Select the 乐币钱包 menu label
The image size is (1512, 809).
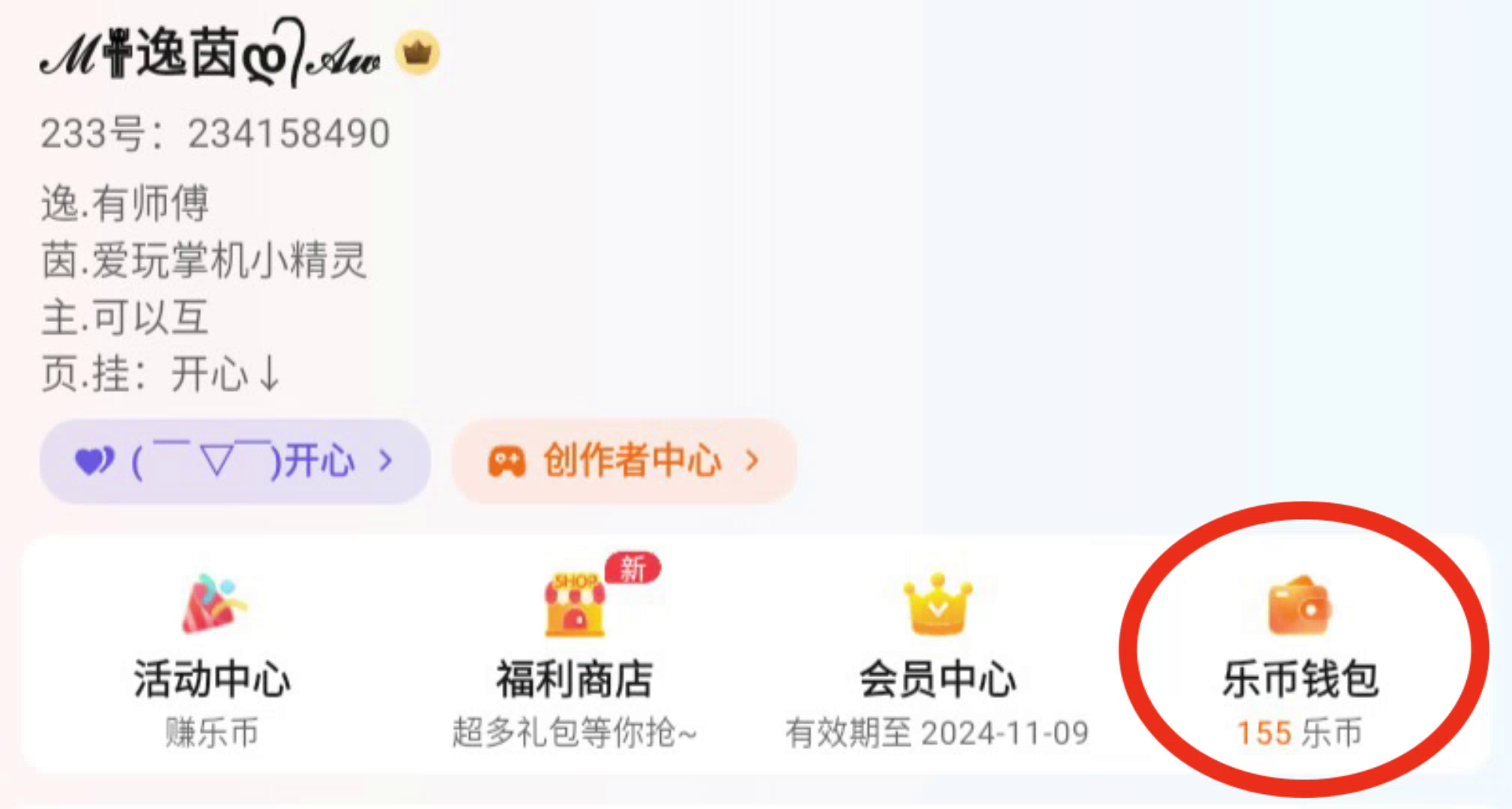(x=1300, y=679)
